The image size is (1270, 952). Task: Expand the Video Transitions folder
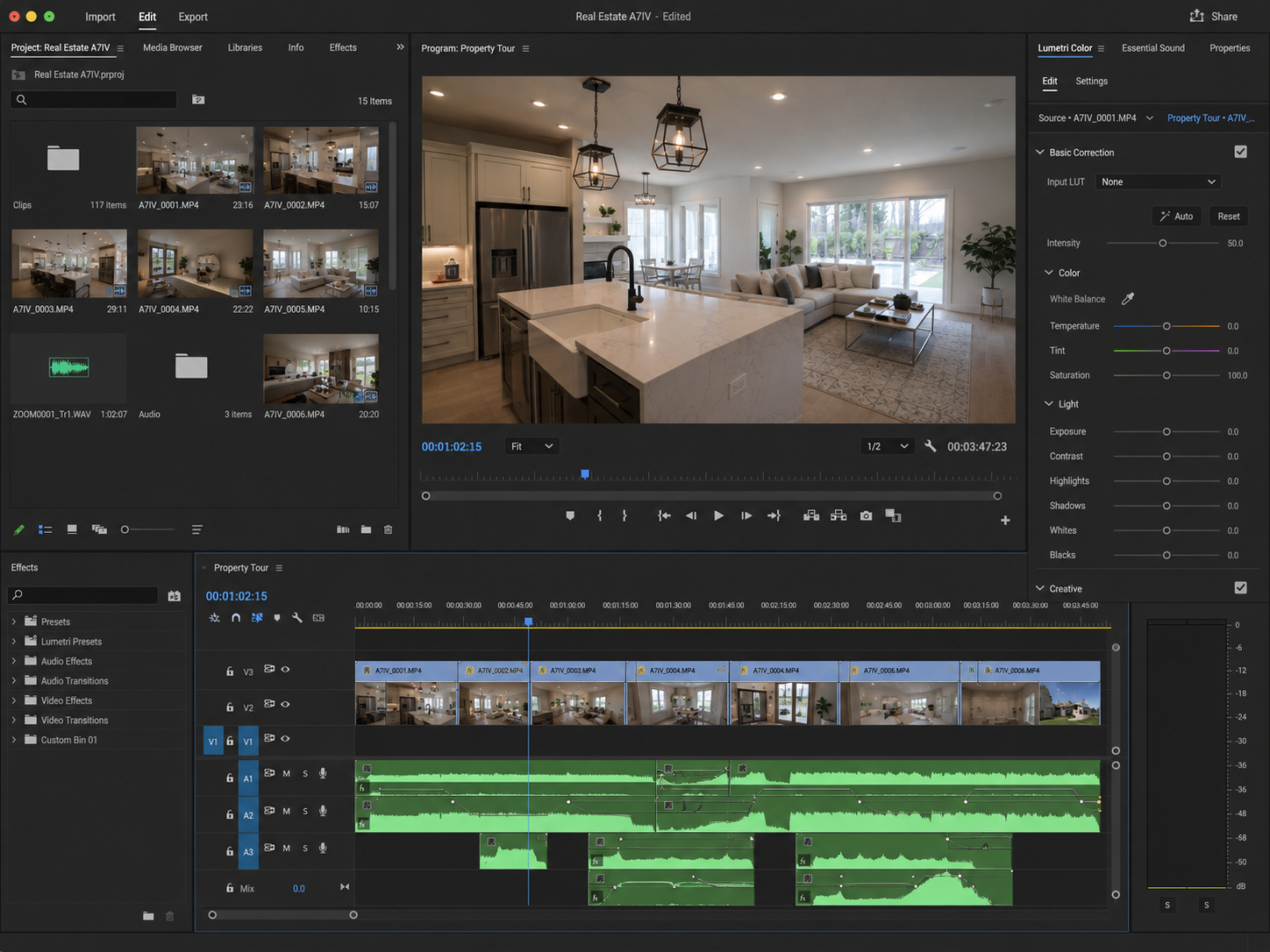14,720
